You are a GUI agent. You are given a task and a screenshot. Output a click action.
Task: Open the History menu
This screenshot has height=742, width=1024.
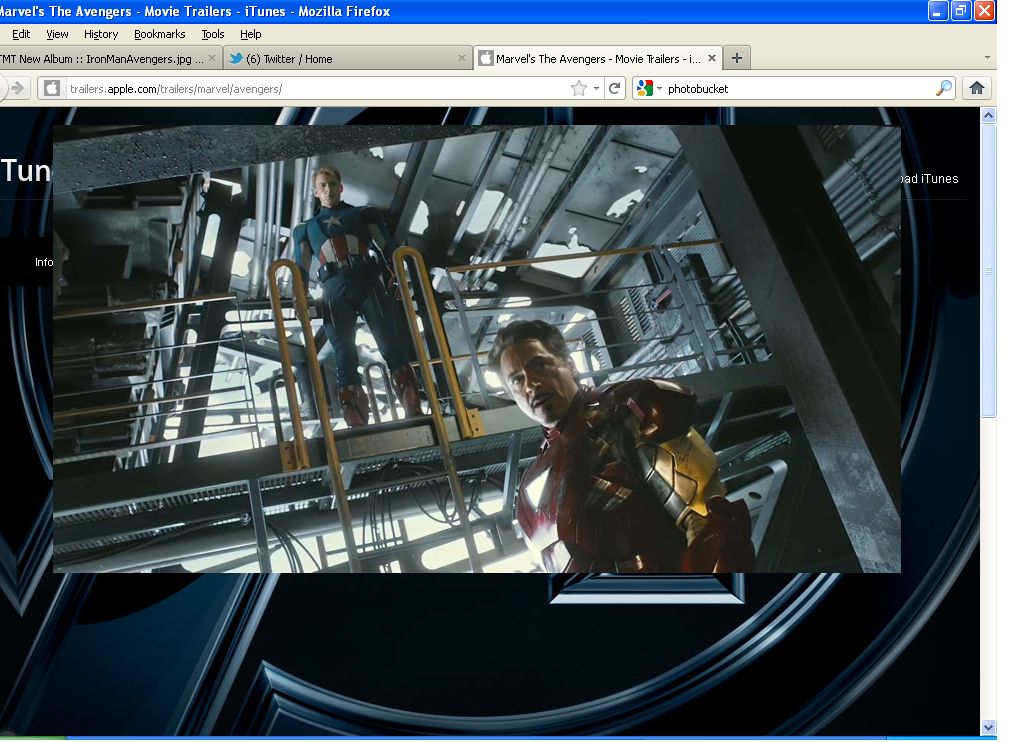(x=101, y=34)
